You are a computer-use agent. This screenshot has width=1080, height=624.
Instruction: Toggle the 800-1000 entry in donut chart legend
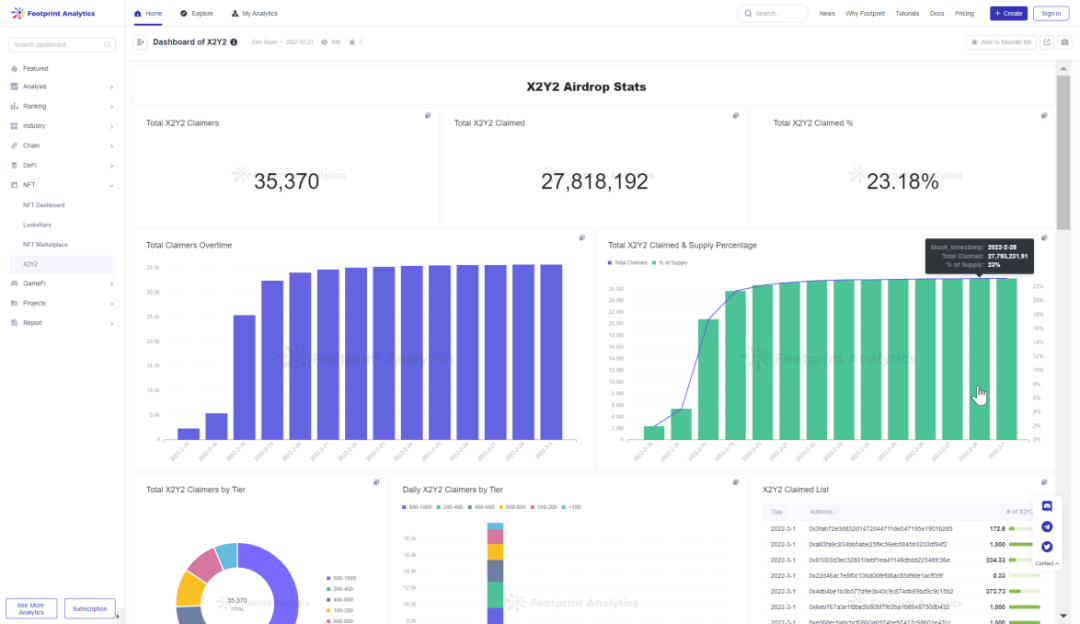(x=341, y=579)
